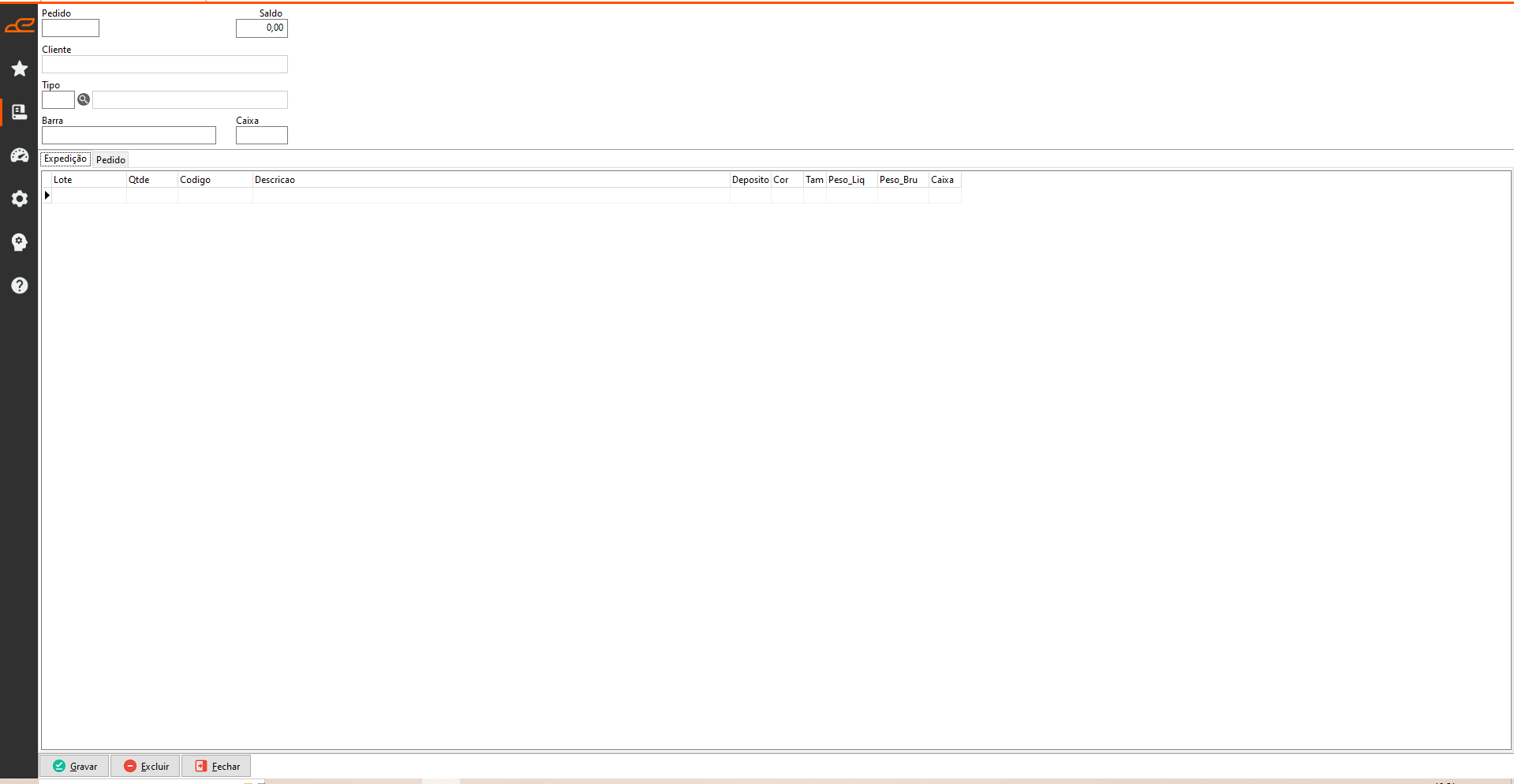Click the Tipo code input box
This screenshot has height=784, width=1514.
[58, 100]
